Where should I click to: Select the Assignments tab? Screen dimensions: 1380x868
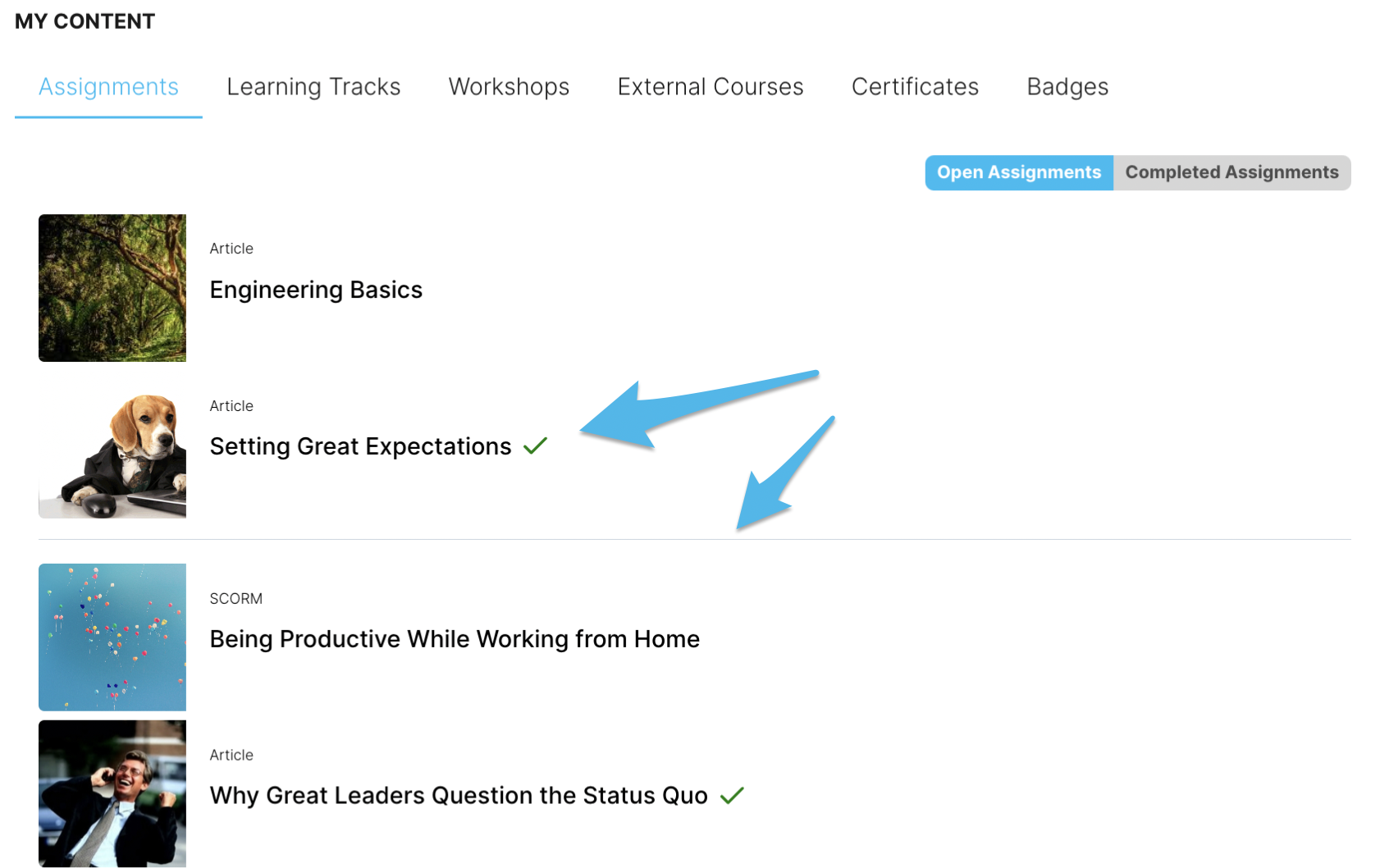coord(108,87)
